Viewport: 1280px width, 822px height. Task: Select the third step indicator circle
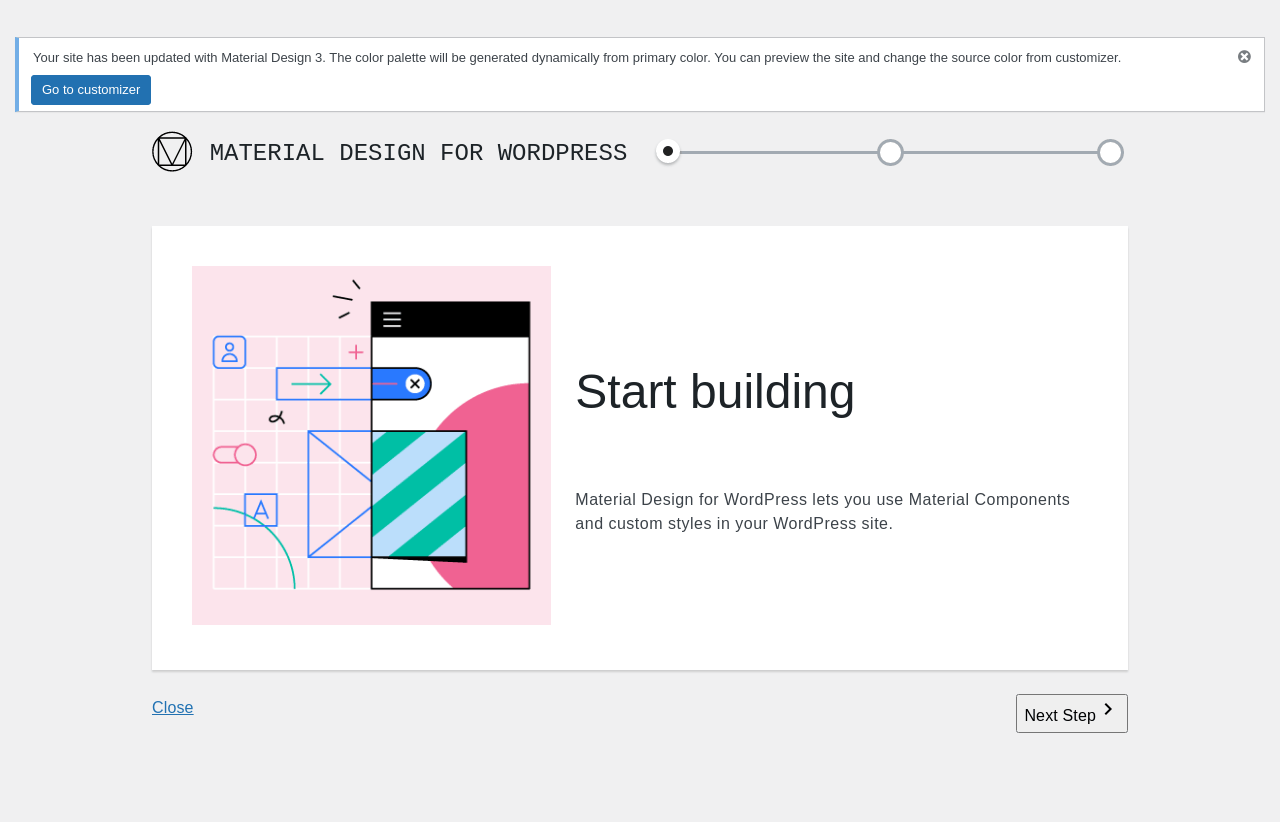(1110, 152)
